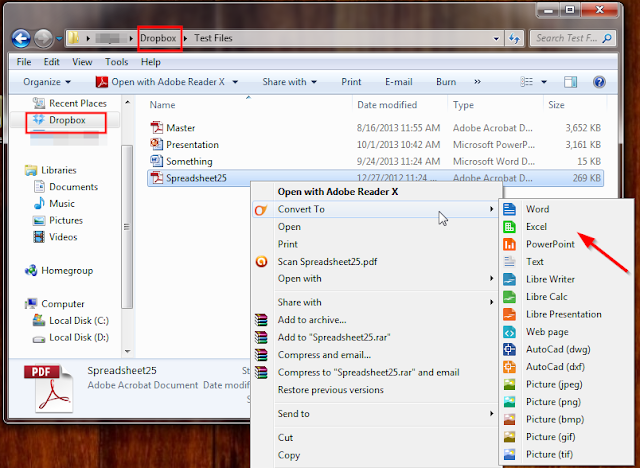Click the AutoCad (dwg) icon
640x468 pixels.
pyautogui.click(x=509, y=349)
